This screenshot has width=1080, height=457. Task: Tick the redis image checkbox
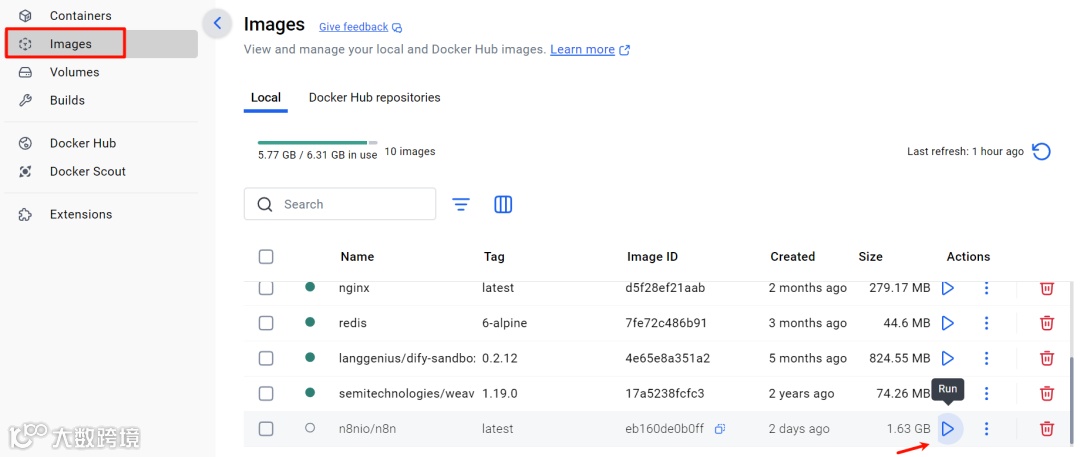click(266, 323)
